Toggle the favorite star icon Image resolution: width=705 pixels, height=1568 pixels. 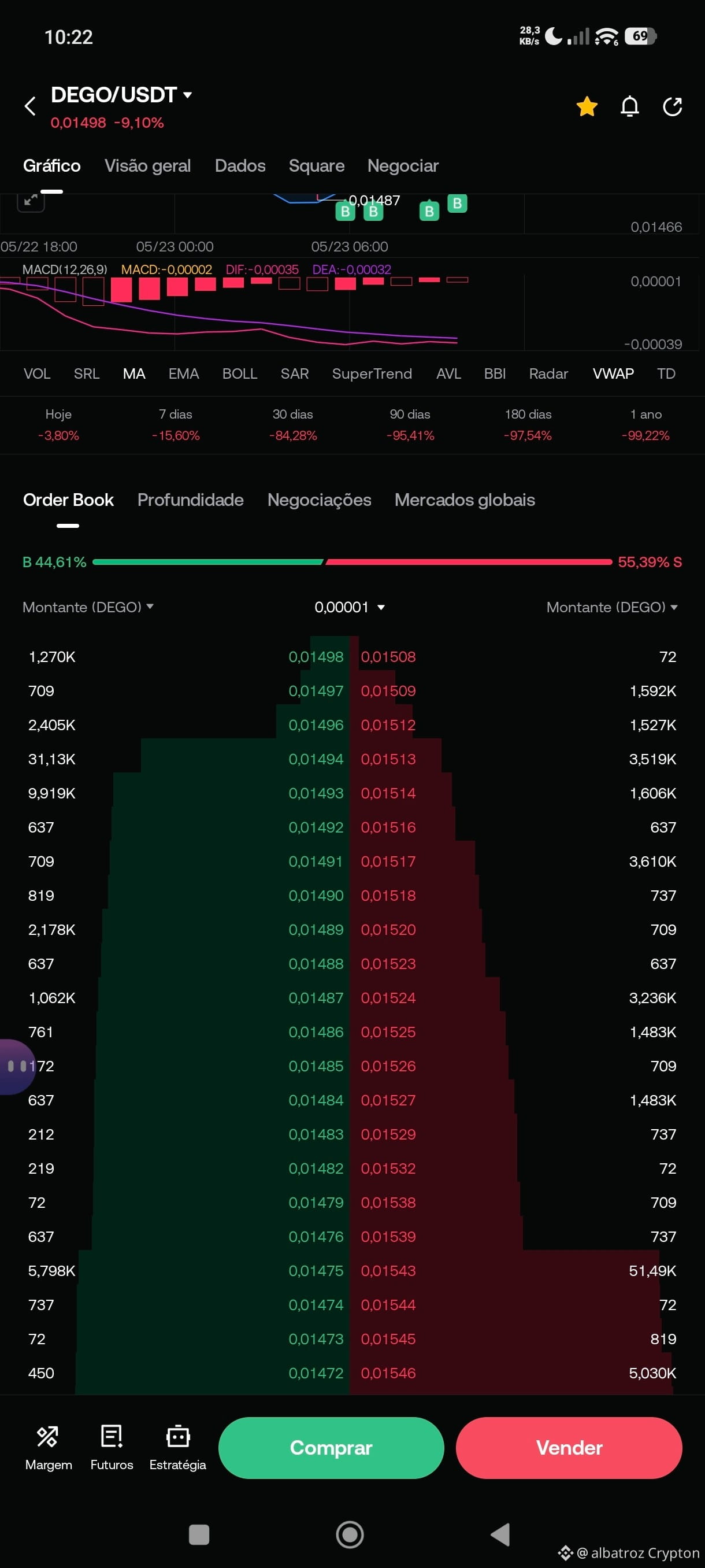pyautogui.click(x=587, y=106)
